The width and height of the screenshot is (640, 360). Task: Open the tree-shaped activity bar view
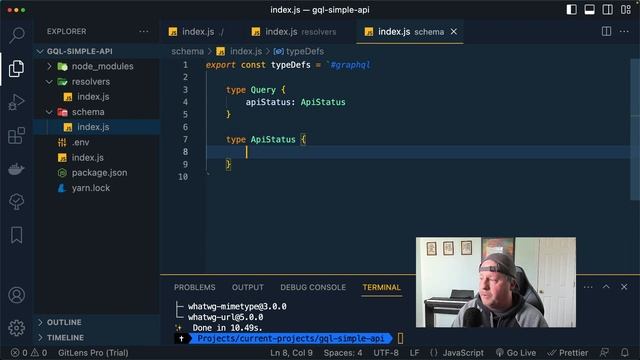pyautogui.click(x=17, y=202)
